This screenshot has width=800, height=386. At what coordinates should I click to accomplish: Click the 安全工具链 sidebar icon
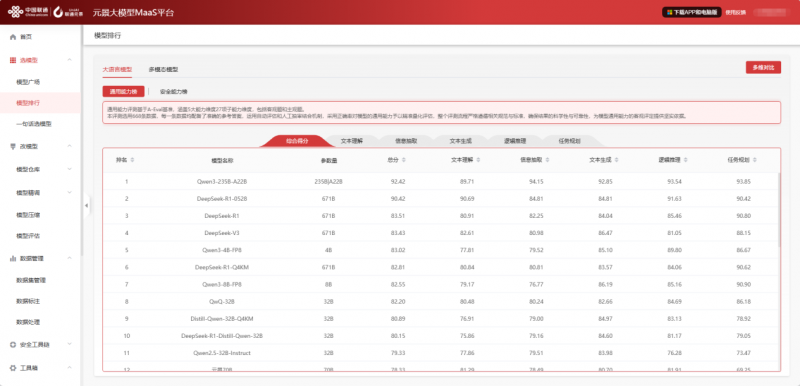13,345
